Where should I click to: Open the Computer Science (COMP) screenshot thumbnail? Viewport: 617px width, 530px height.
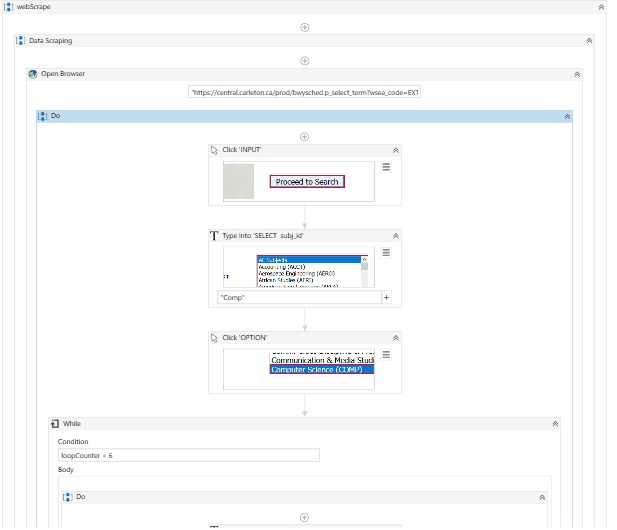[299, 369]
